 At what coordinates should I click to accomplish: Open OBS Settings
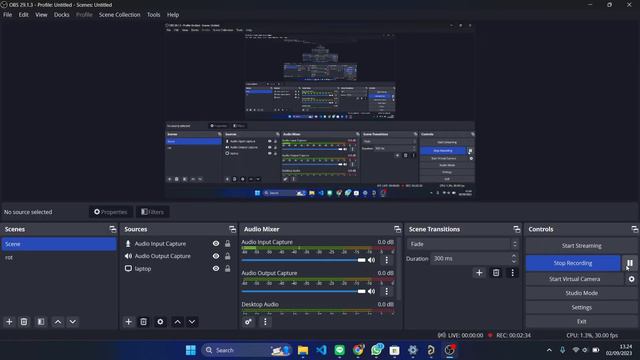pyautogui.click(x=582, y=307)
